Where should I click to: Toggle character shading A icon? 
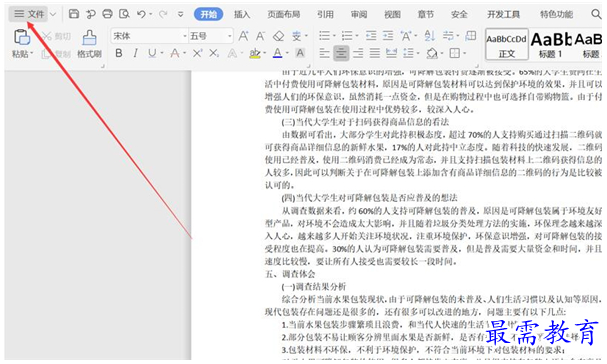point(300,53)
